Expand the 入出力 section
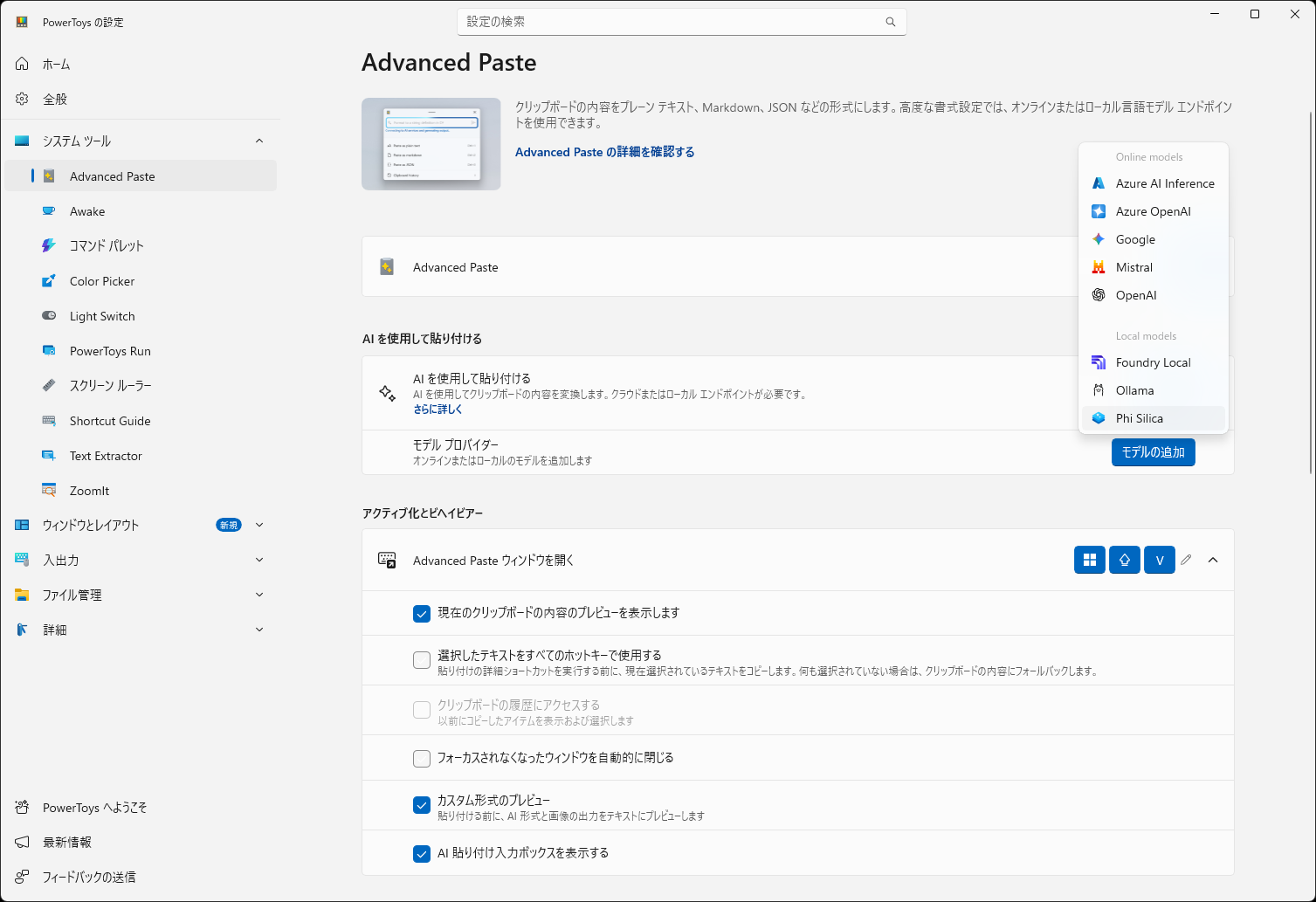 tap(259, 560)
